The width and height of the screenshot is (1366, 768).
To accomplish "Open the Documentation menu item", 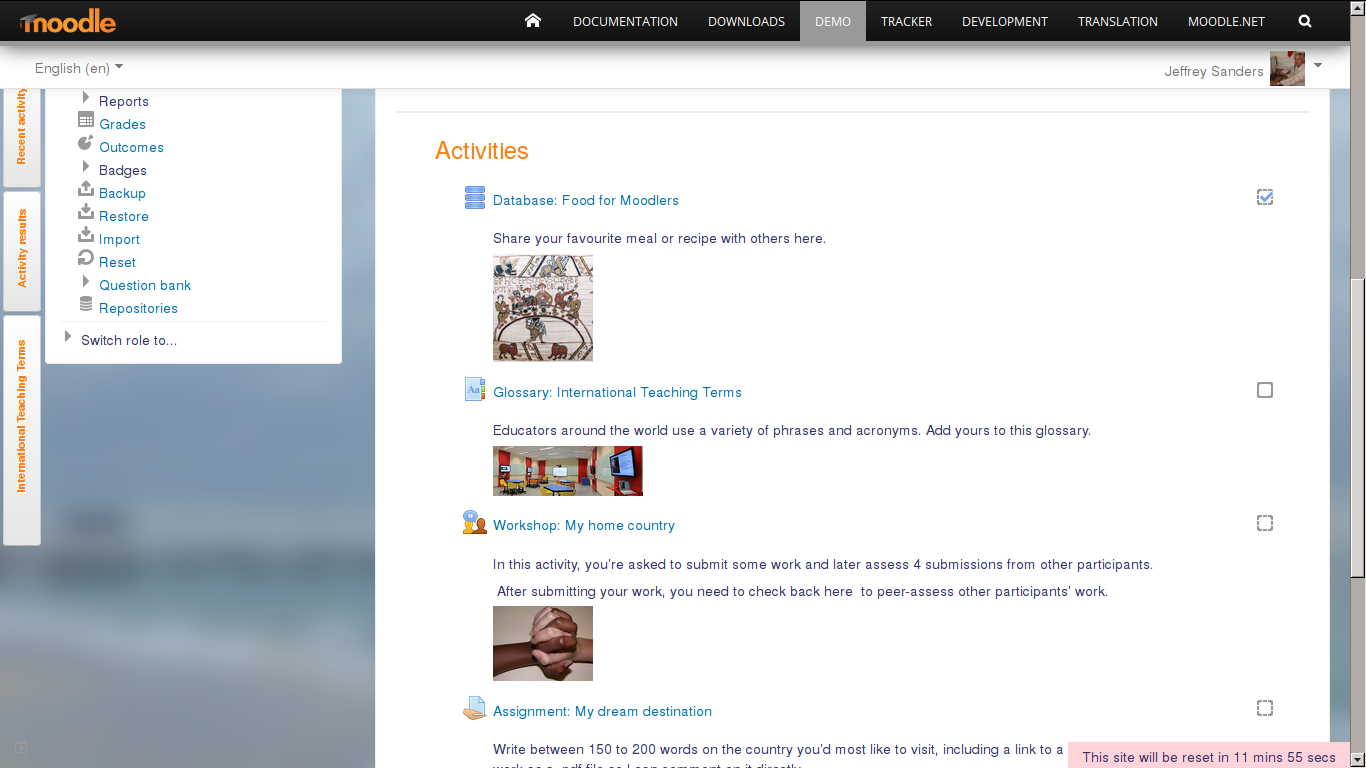I will [x=625, y=21].
